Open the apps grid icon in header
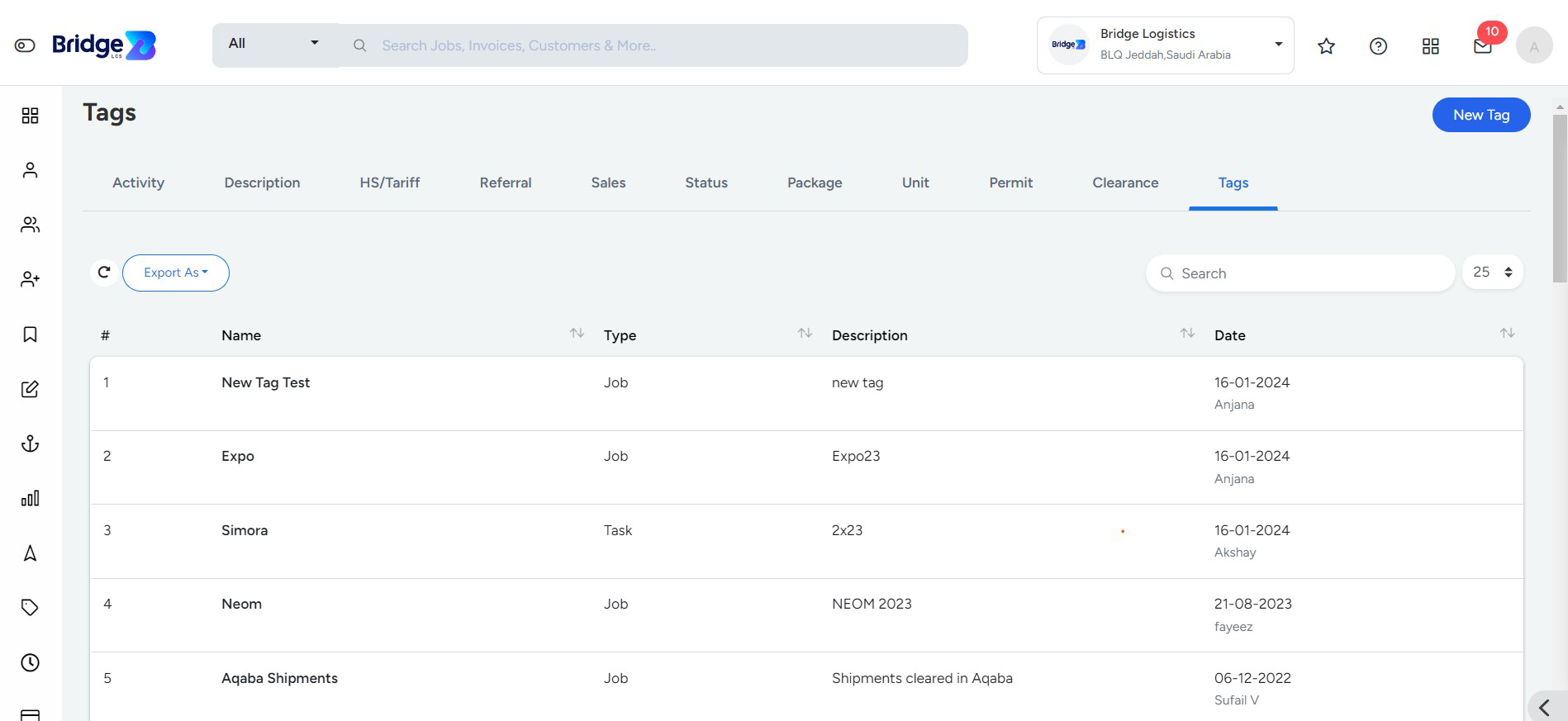1568x721 pixels. click(x=1431, y=46)
